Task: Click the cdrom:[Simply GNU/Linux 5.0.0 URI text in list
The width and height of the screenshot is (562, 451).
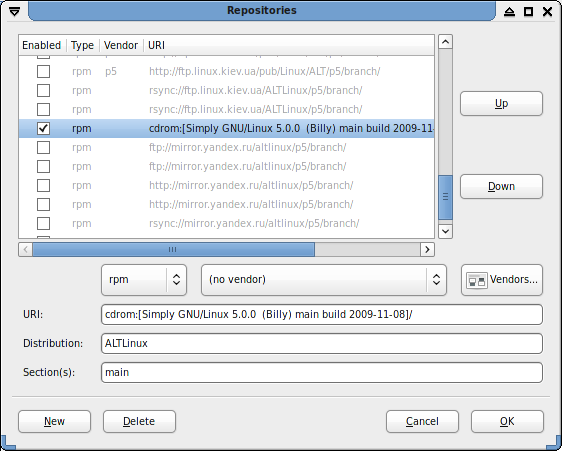Action: (291, 128)
